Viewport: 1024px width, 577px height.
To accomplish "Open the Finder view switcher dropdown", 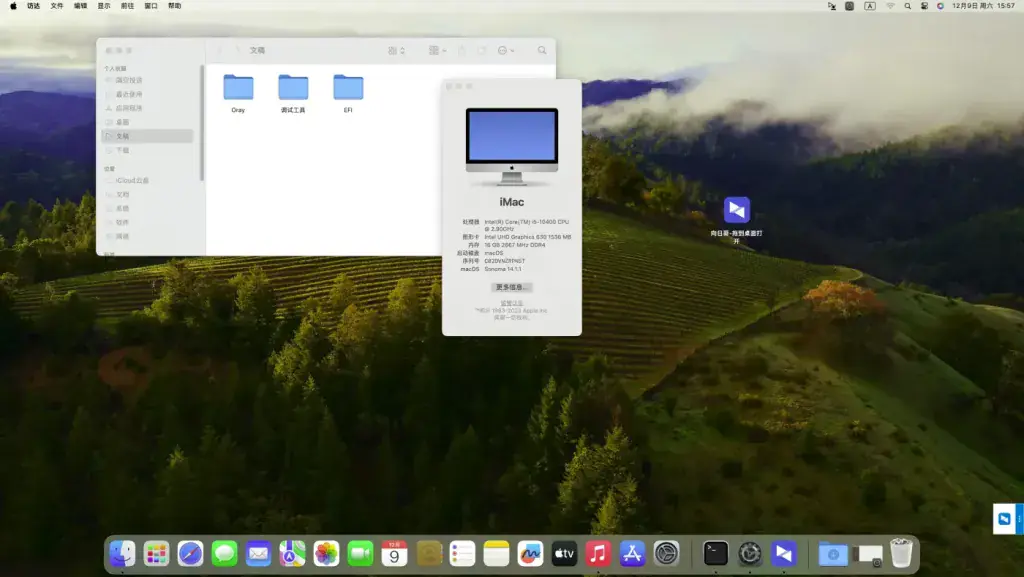I will tap(397, 50).
